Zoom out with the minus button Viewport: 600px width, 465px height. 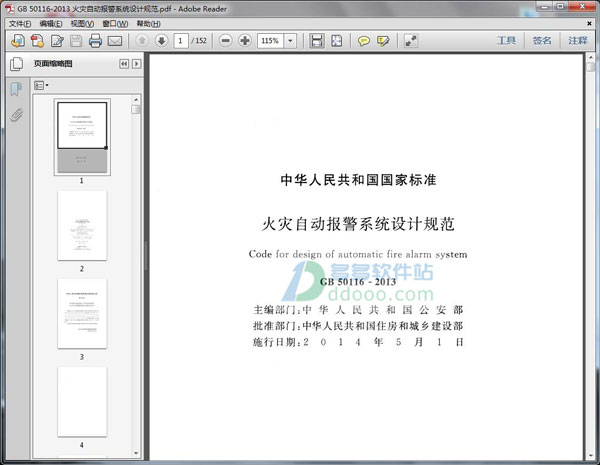226,40
